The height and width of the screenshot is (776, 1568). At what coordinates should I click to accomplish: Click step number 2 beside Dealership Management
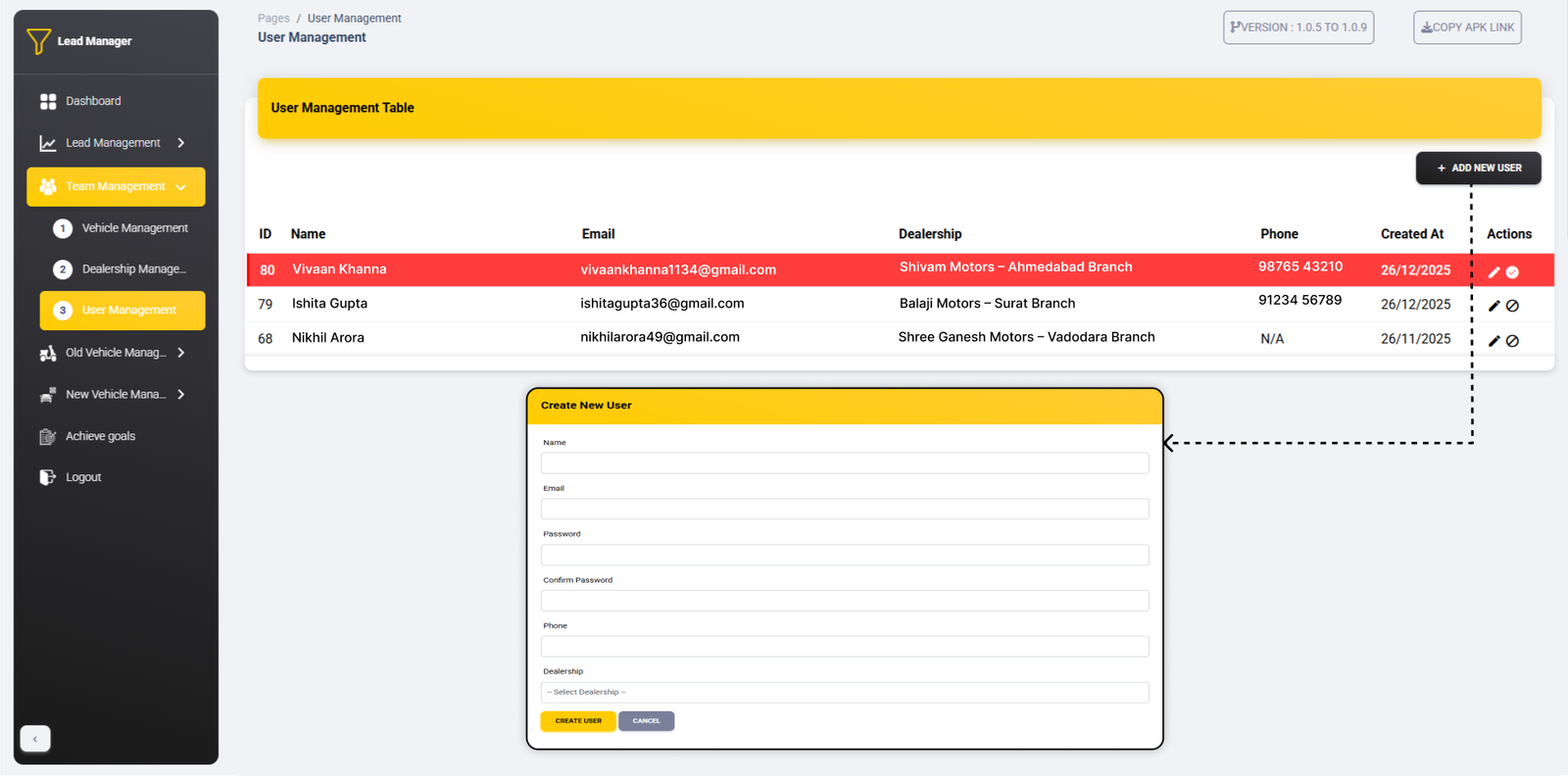pyautogui.click(x=63, y=269)
